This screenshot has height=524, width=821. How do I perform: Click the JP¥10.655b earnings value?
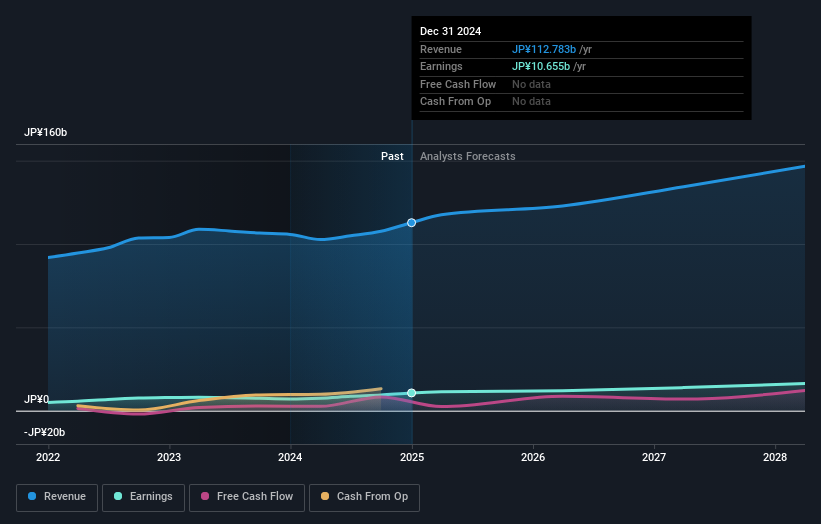click(x=541, y=66)
